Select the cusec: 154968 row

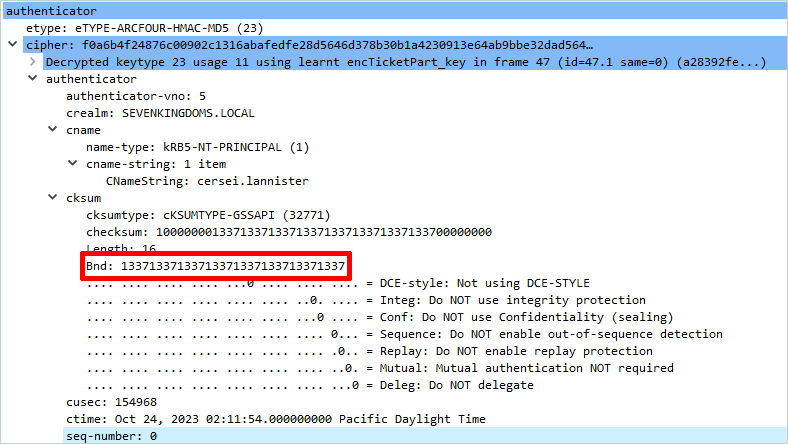(x=112, y=402)
